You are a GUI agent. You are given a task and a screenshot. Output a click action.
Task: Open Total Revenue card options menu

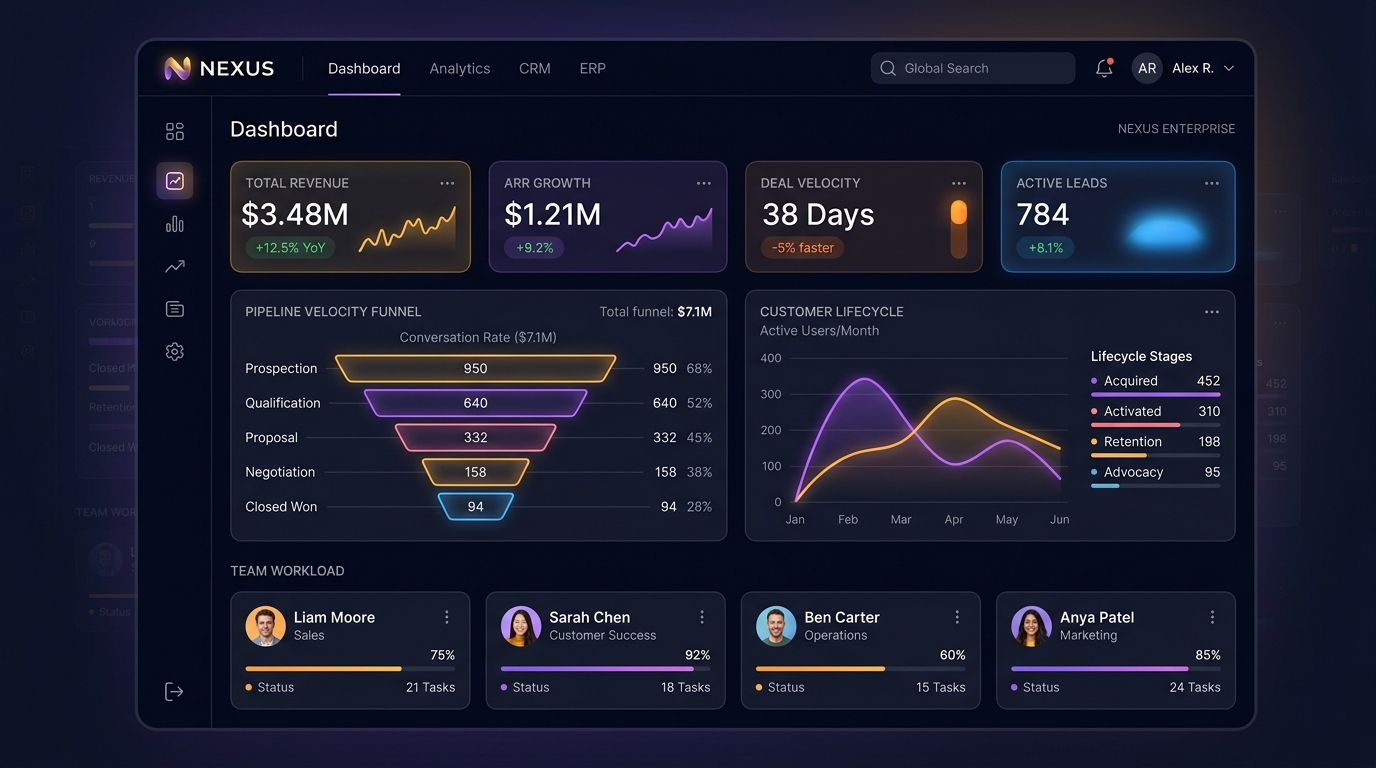(x=447, y=183)
